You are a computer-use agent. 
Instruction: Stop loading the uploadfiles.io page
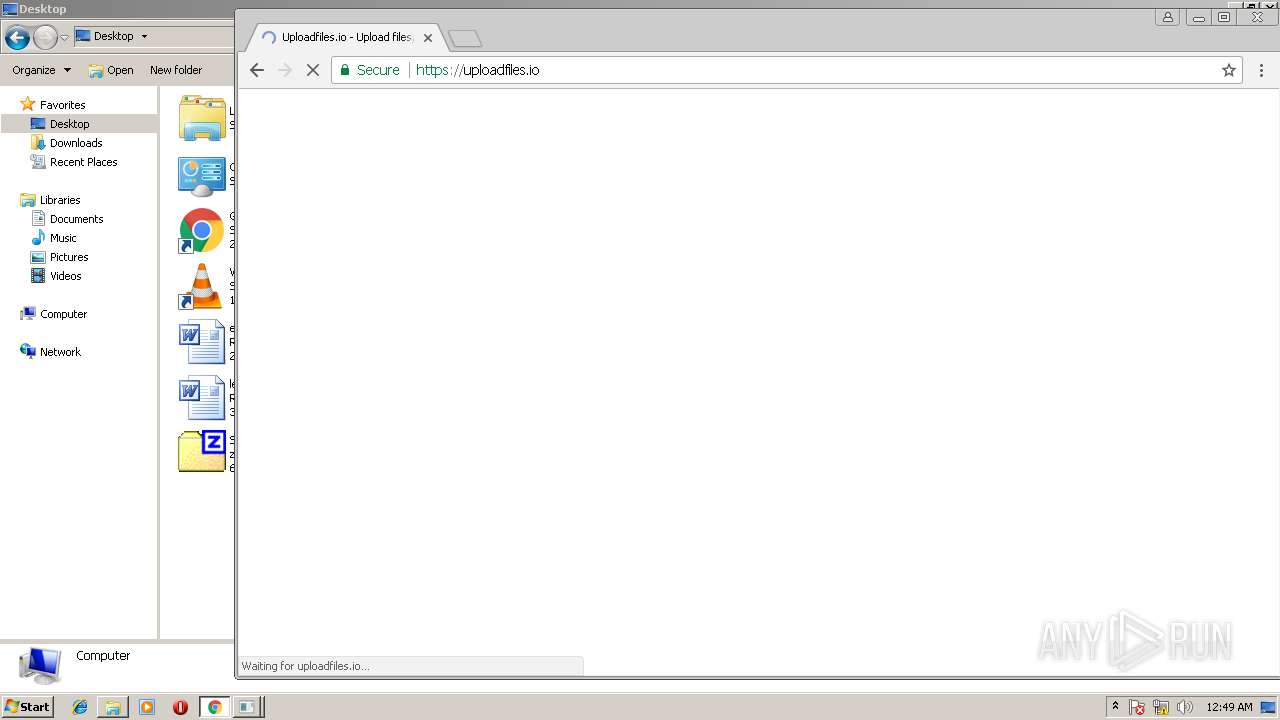[312, 70]
